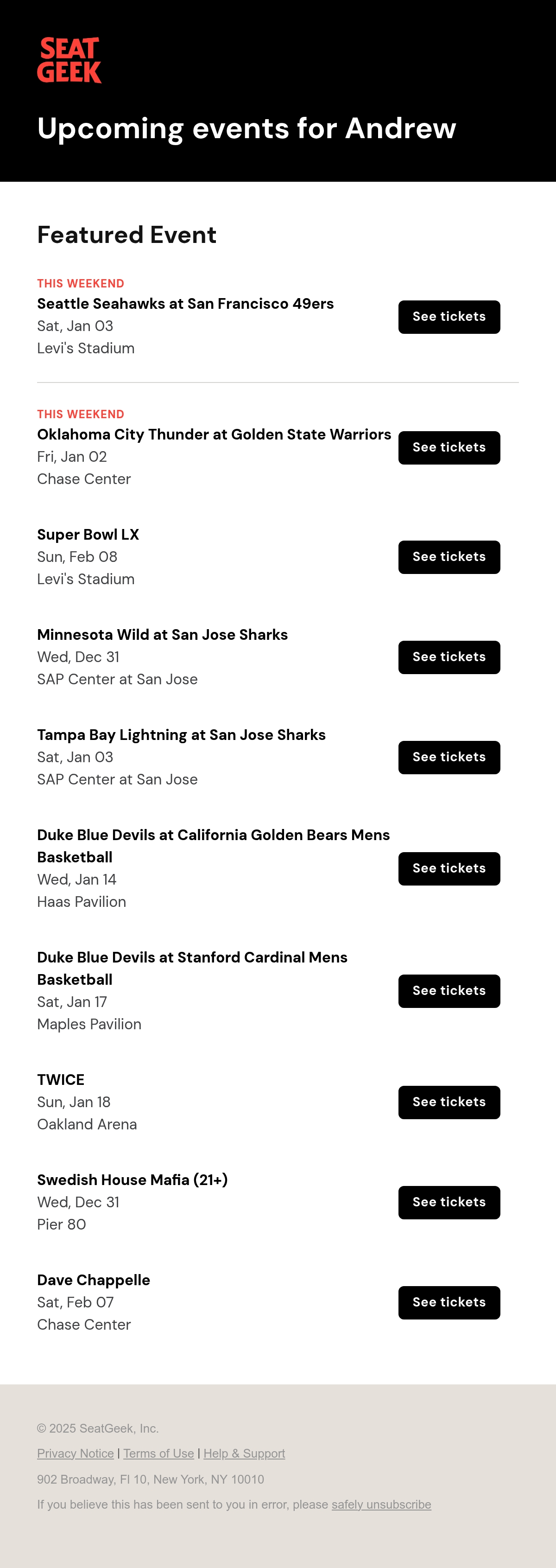
Task: Select the Dave Chappelle event title
Action: coord(94,1280)
